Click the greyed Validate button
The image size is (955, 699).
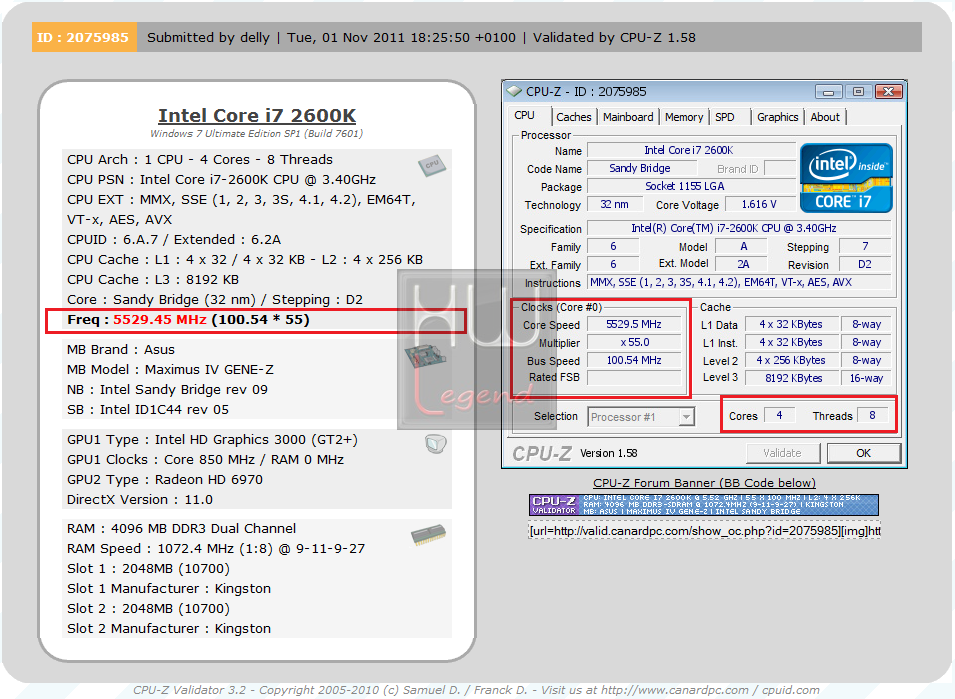pyautogui.click(x=783, y=453)
